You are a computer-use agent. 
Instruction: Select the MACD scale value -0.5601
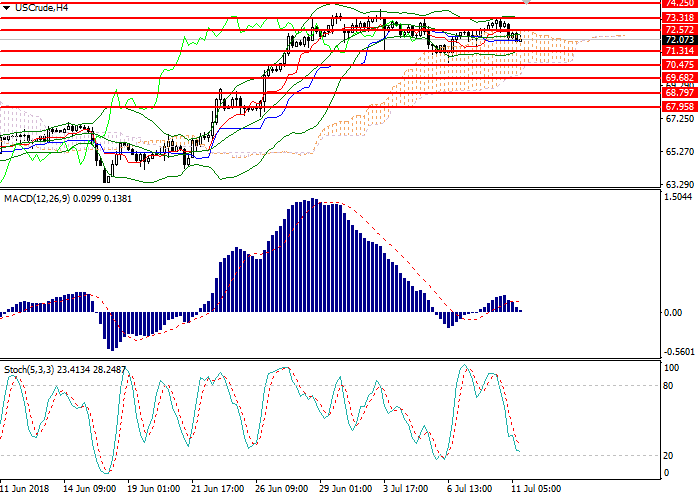click(x=679, y=352)
